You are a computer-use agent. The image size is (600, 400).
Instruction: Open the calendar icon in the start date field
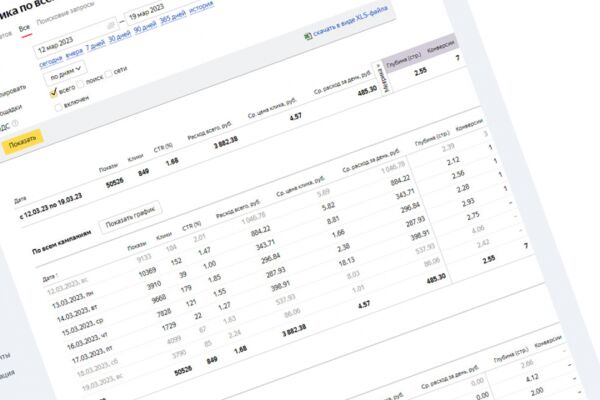click(110, 26)
